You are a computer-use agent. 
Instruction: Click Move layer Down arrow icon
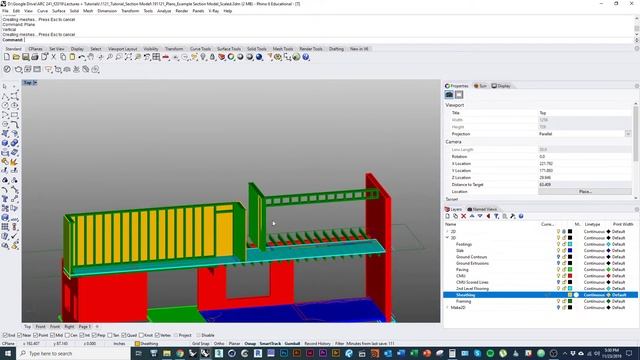click(480, 216)
